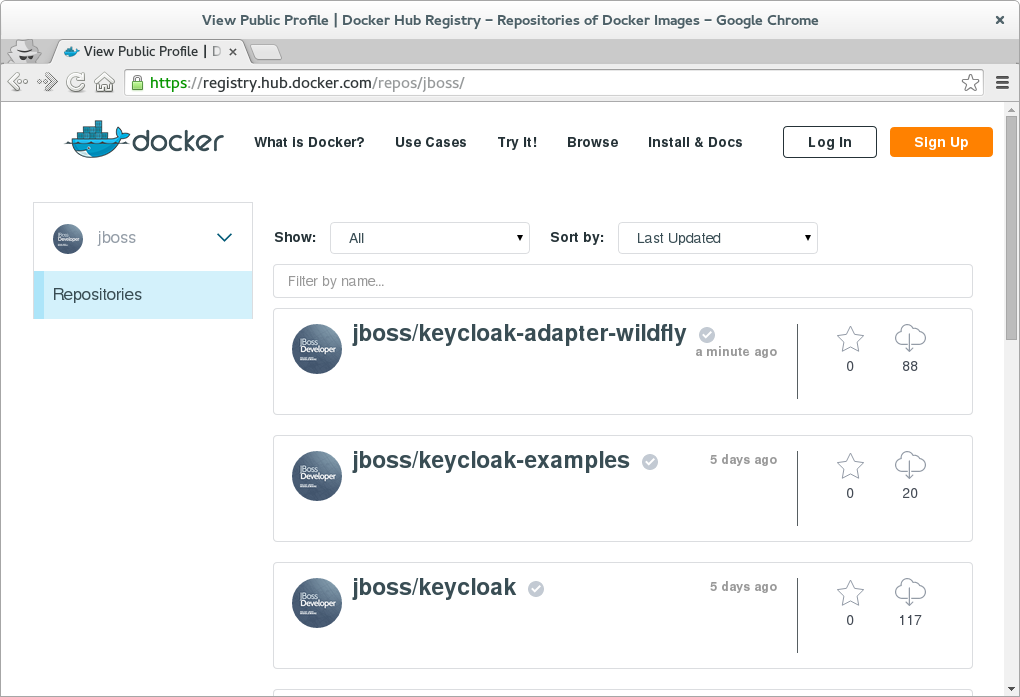Open the Show filter dropdown set to All
The width and height of the screenshot is (1020, 697).
[x=430, y=237]
